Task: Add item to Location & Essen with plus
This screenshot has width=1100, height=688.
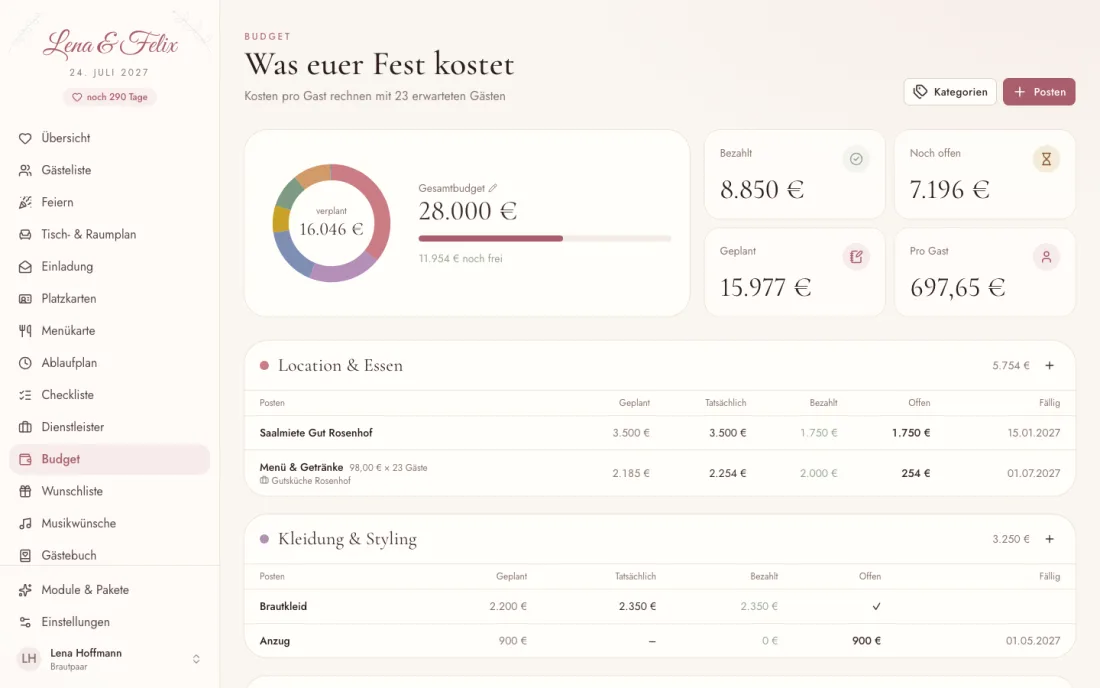Action: (1049, 365)
